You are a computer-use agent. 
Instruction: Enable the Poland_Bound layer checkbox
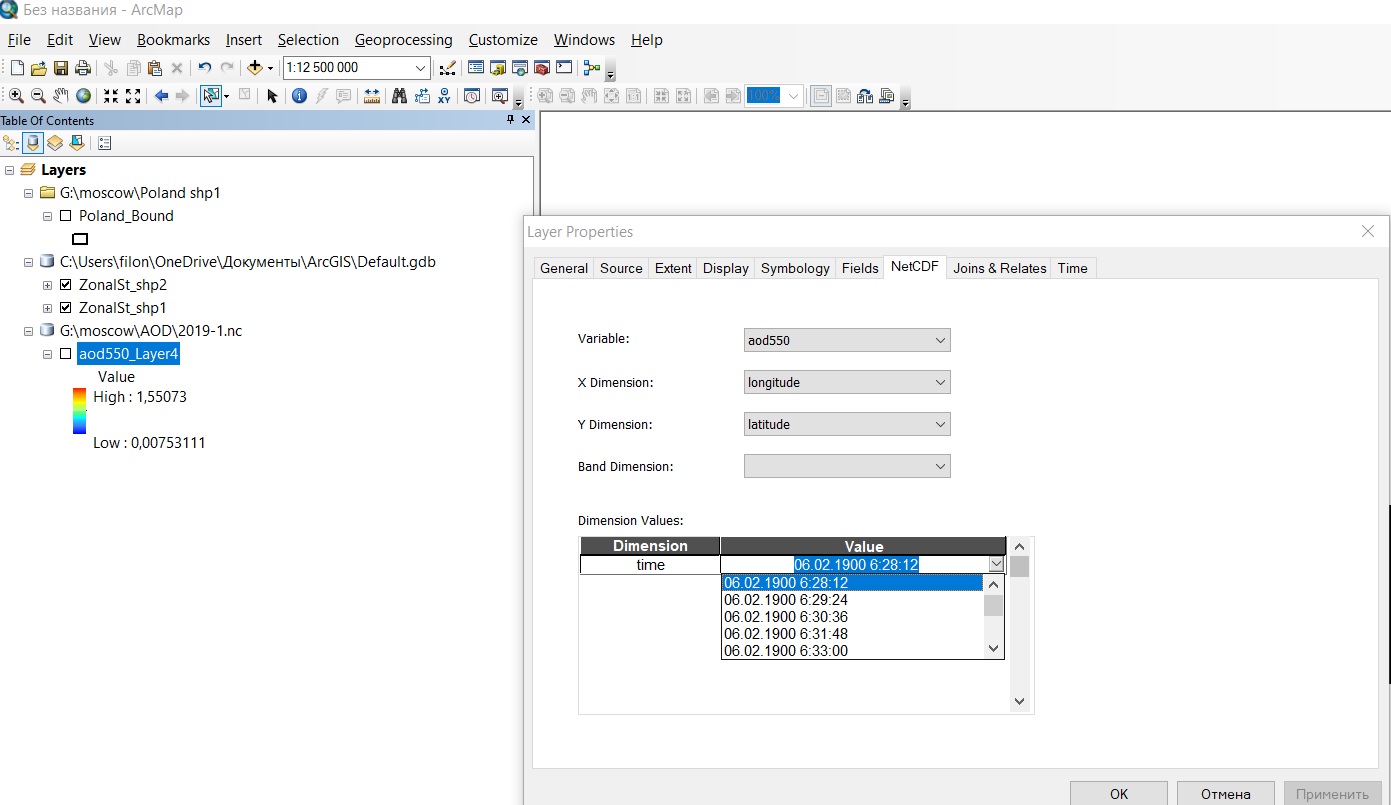tap(66, 216)
